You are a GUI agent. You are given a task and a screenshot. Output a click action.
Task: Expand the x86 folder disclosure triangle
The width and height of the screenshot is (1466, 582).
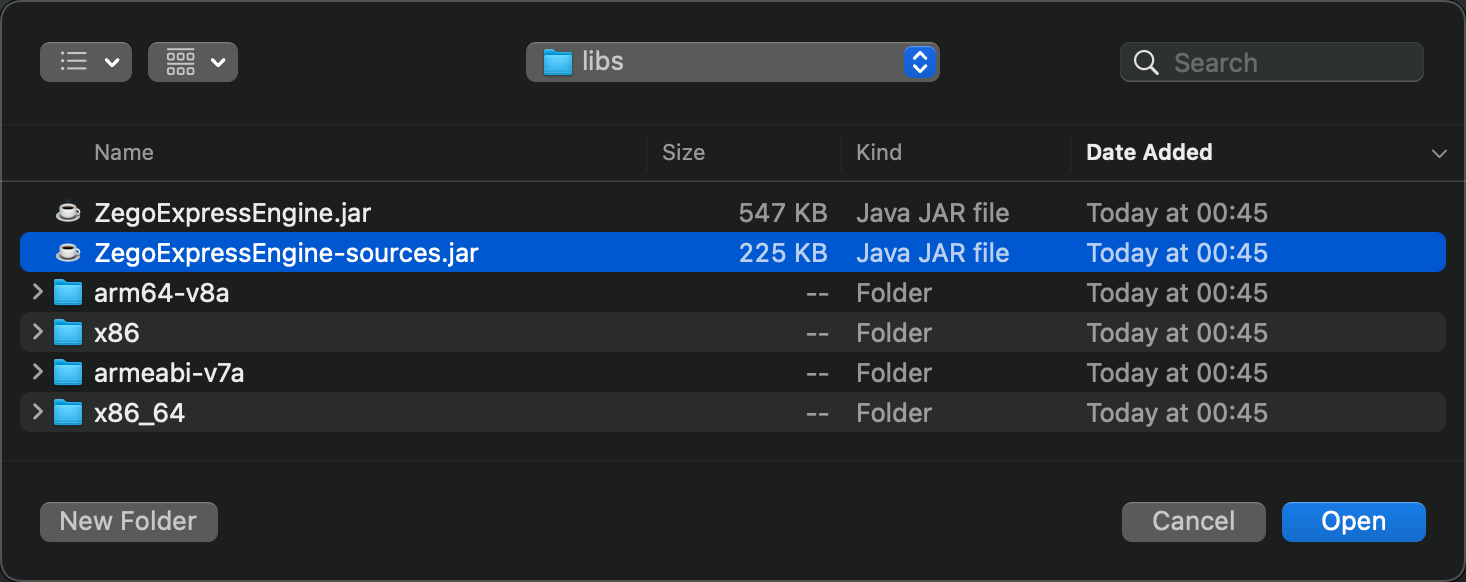37,332
